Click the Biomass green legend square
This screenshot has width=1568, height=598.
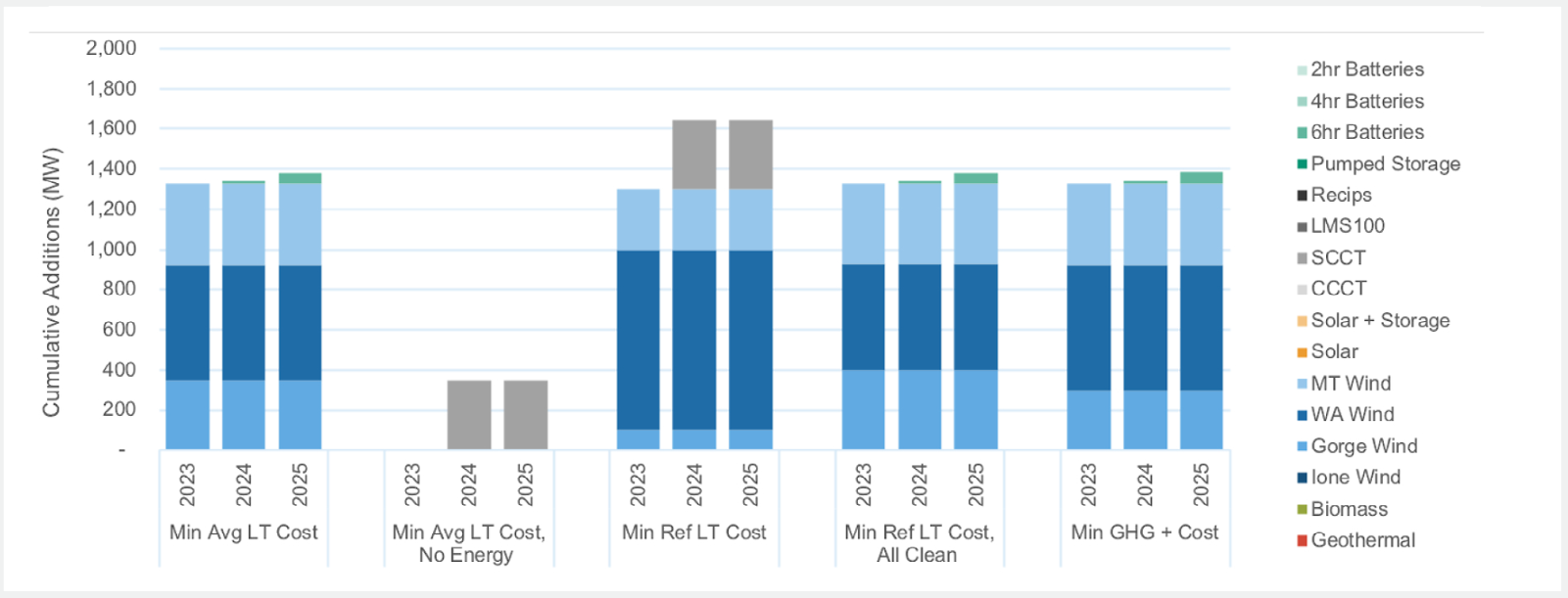coord(1302,509)
